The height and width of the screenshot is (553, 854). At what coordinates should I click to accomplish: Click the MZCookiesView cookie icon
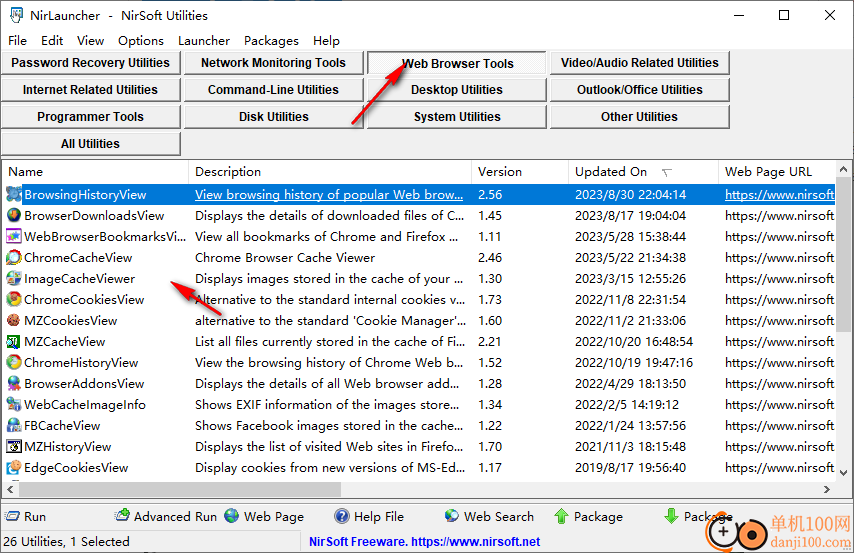14,320
